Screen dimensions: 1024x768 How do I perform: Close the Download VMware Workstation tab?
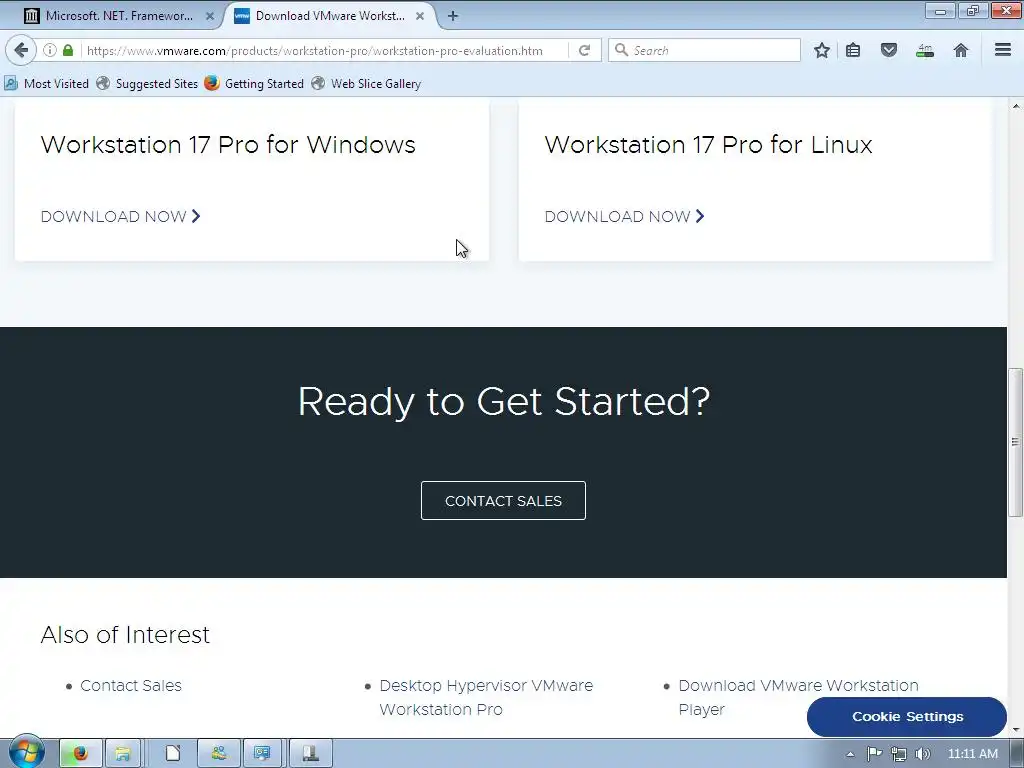pyautogui.click(x=420, y=16)
